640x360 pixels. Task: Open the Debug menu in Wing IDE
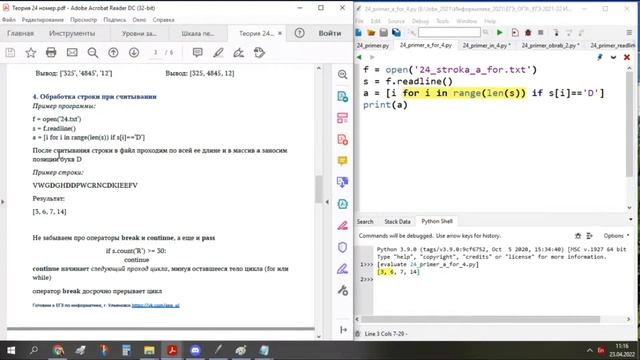(x=420, y=21)
